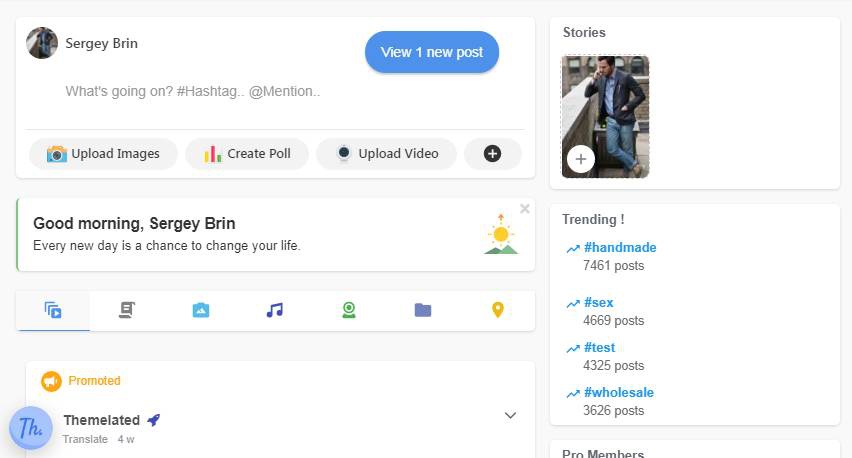
Task: Open the all posts feed filter tab
Action: [53, 311]
